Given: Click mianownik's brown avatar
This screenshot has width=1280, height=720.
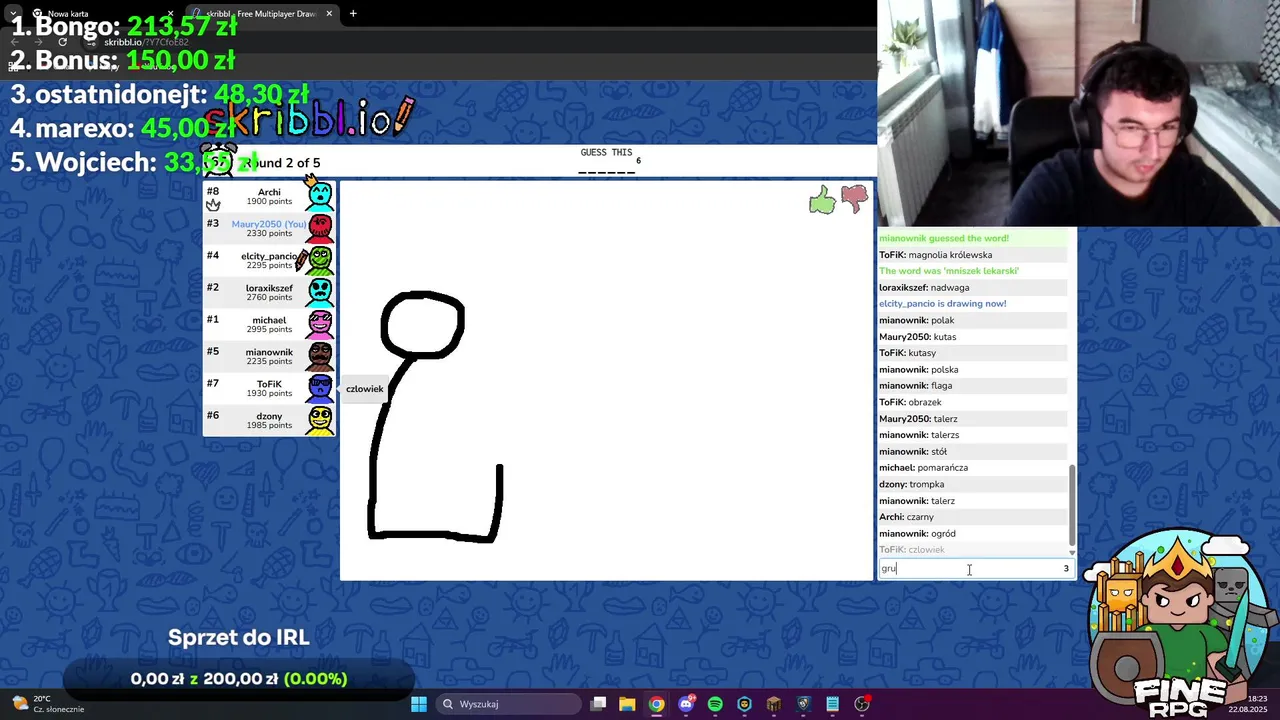Looking at the screenshot, I should (320, 356).
